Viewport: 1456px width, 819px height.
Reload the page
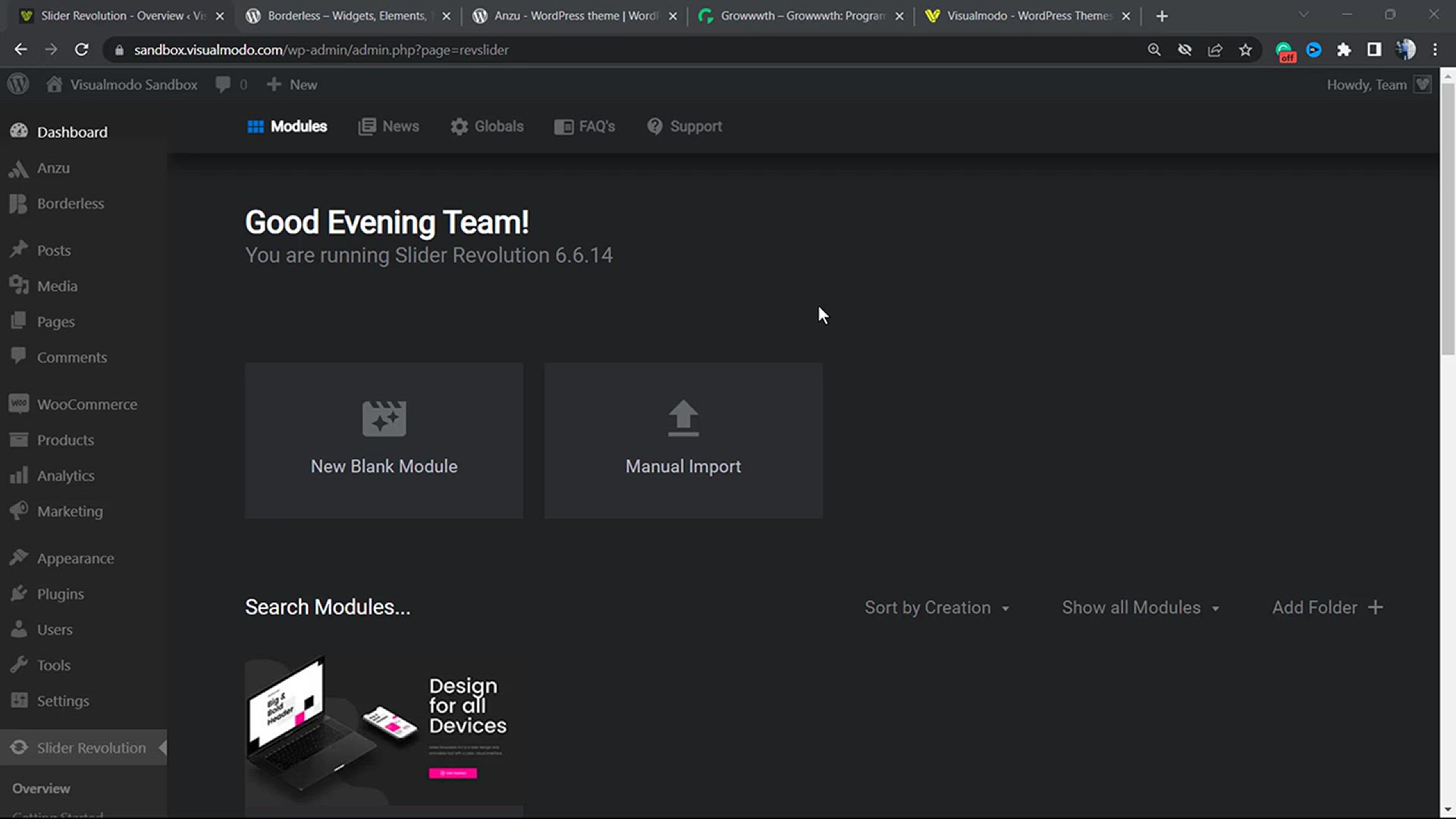(x=81, y=49)
